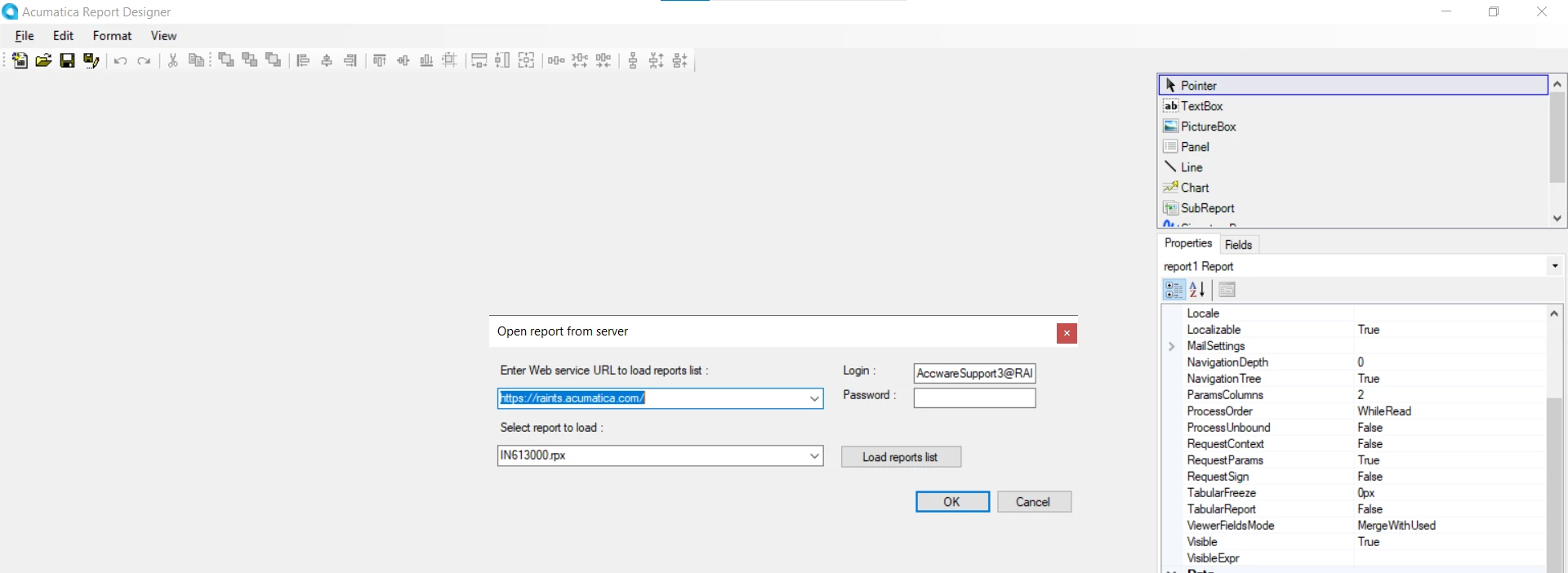Close the Open report from server dialog

point(1067,333)
